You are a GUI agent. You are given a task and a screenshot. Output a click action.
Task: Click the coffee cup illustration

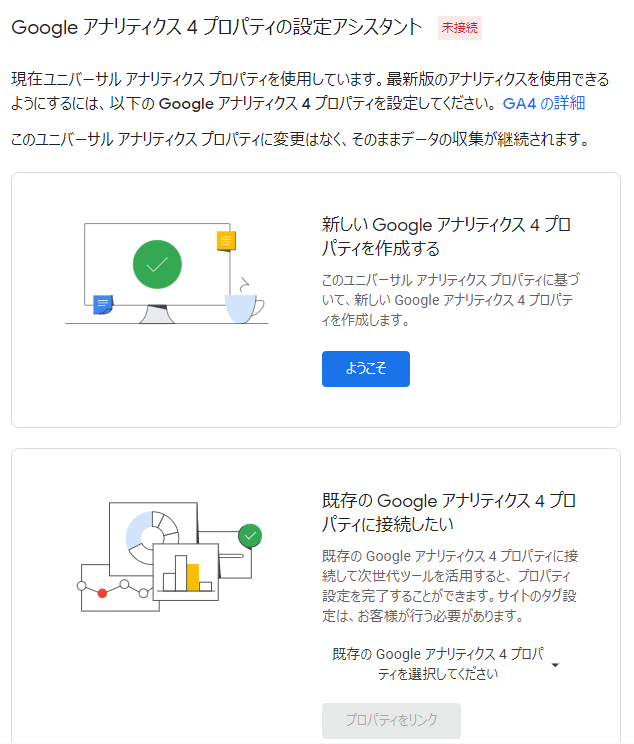click(244, 308)
